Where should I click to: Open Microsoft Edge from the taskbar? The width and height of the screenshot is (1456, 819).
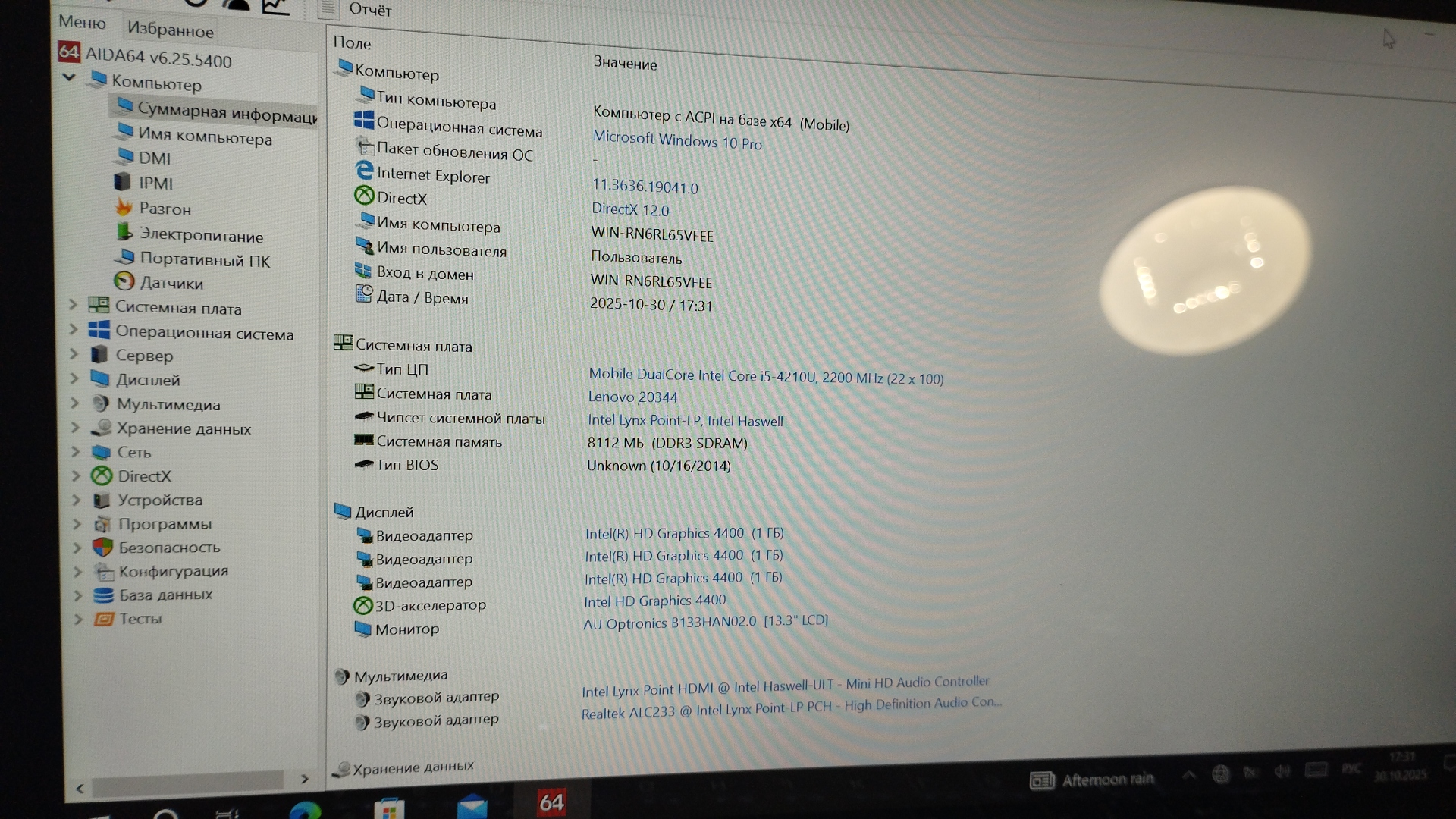pyautogui.click(x=305, y=810)
